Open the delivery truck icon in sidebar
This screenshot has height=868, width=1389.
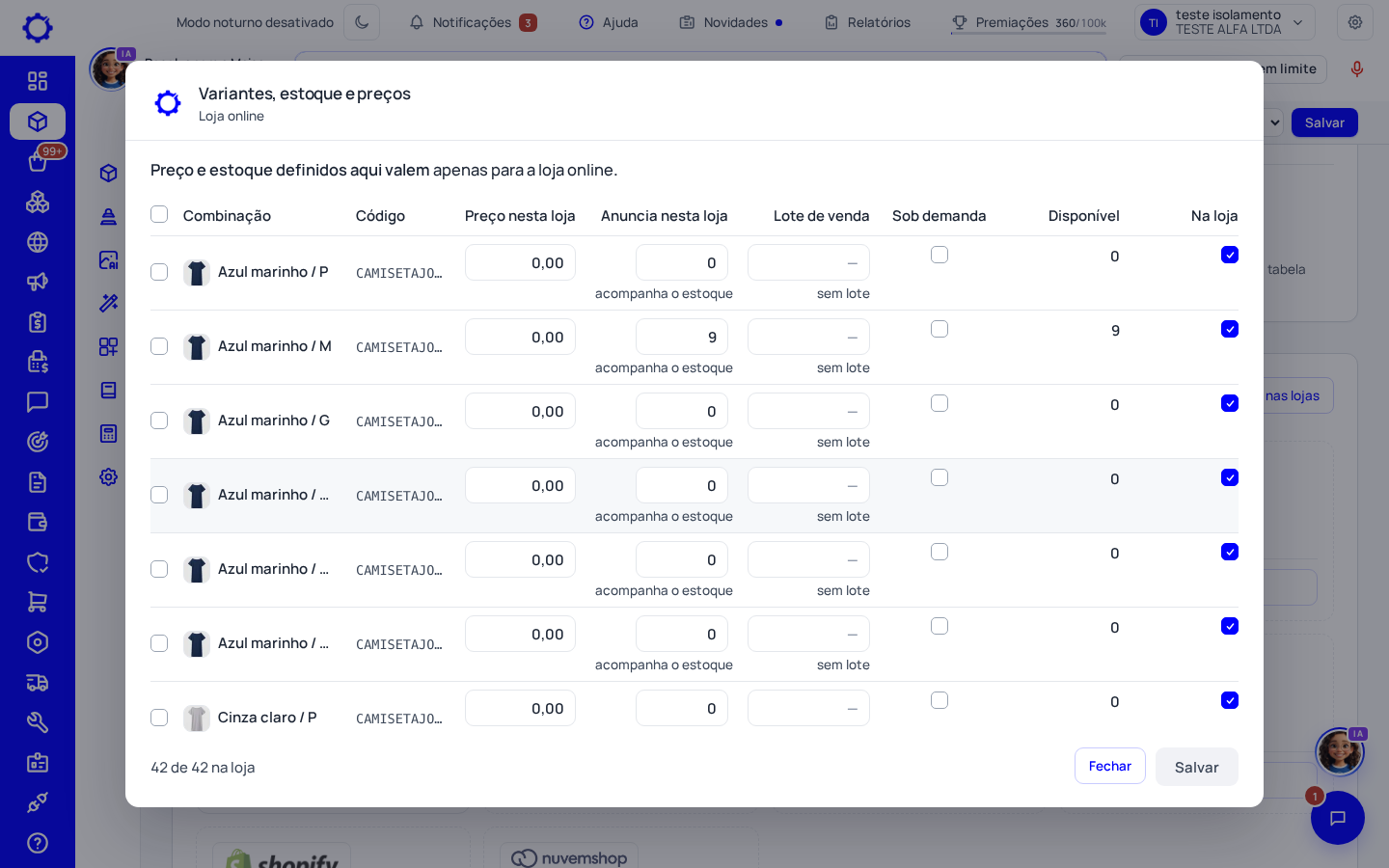(x=38, y=683)
